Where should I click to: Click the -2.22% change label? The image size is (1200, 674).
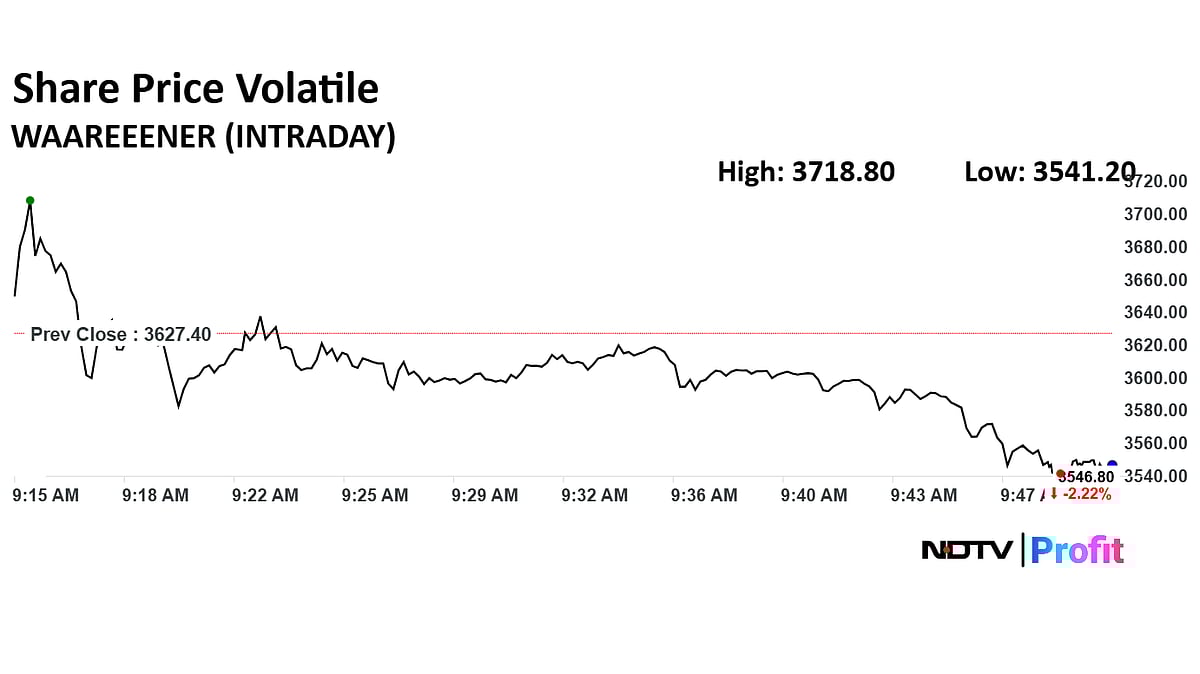pos(1087,493)
